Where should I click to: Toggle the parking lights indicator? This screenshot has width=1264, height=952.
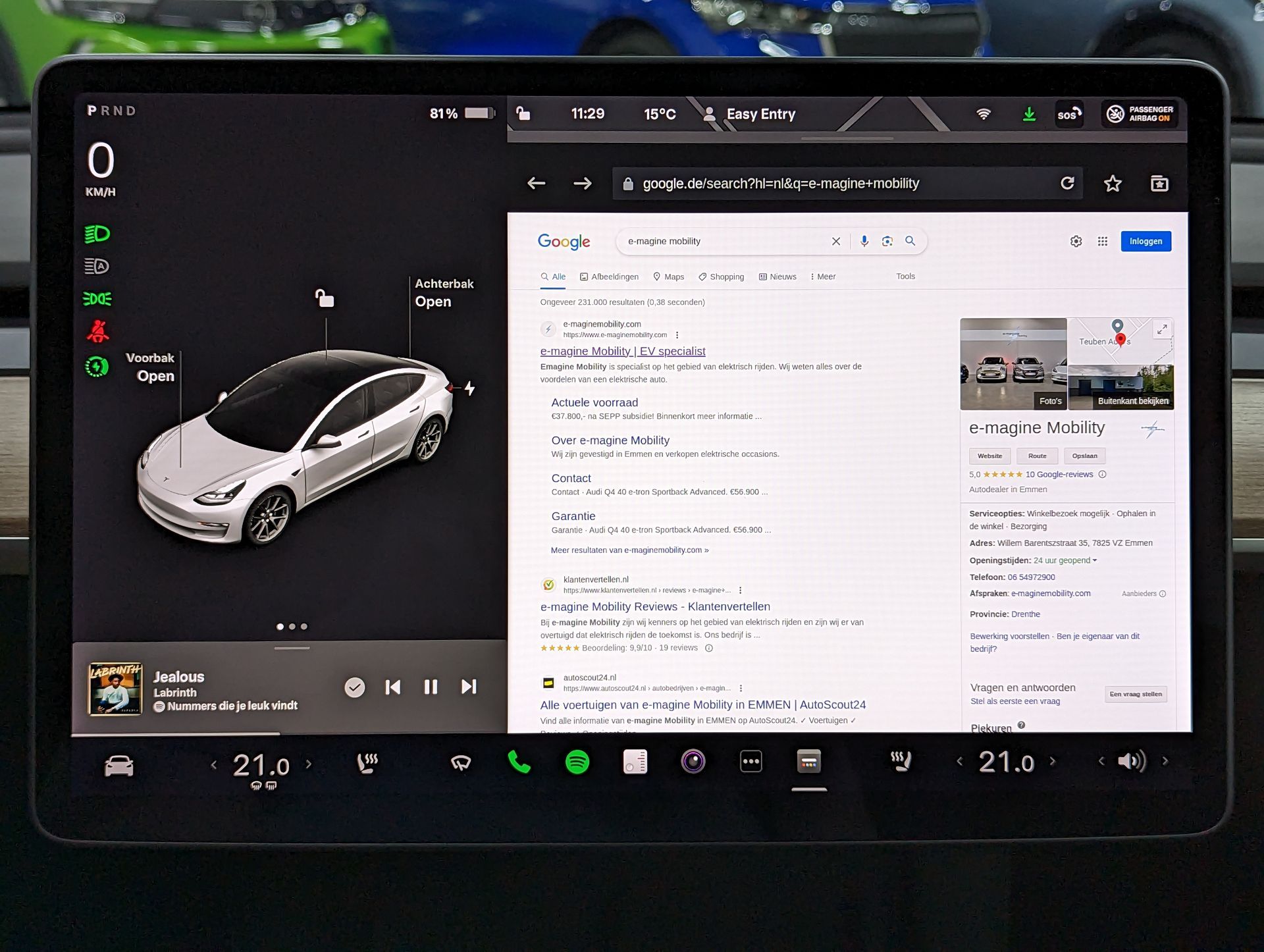tap(97, 299)
